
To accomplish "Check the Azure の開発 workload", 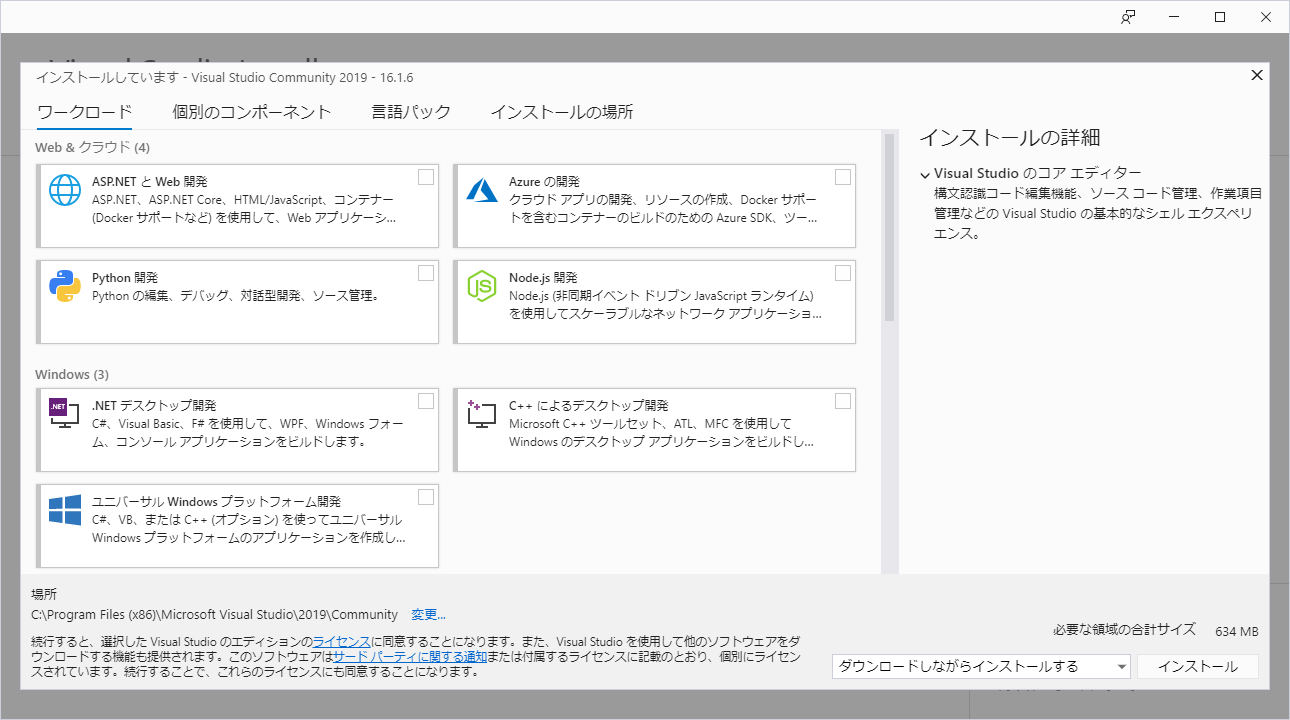I will point(843,177).
